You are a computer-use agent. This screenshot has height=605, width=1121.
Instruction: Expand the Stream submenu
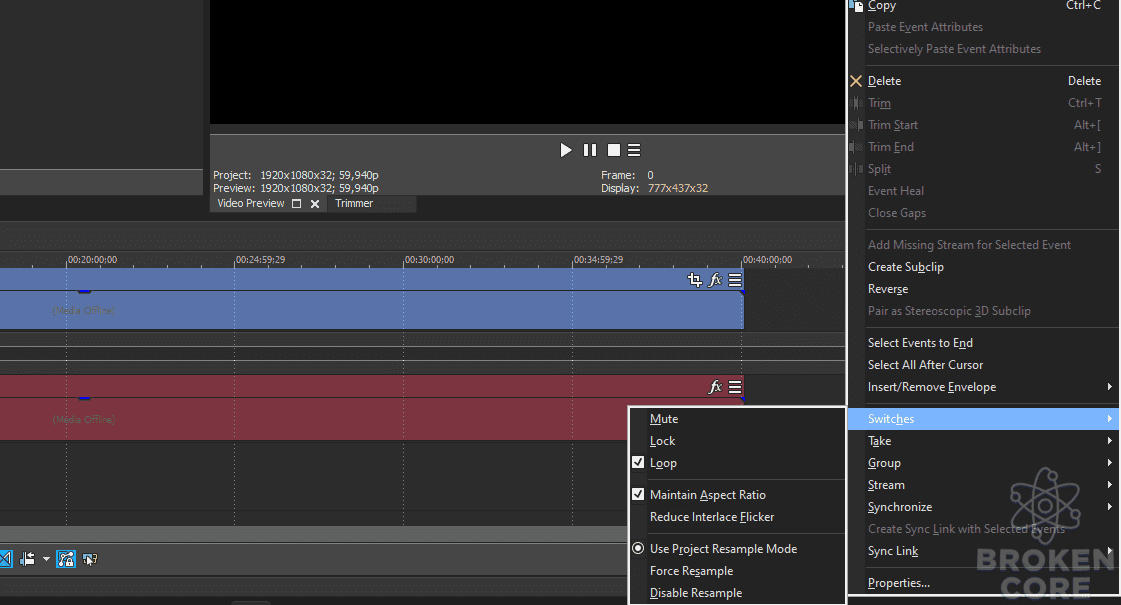983,485
